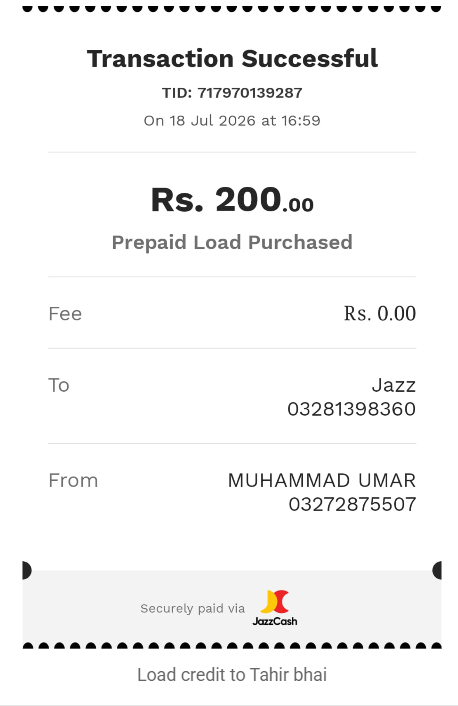Click the From label

(x=73, y=480)
